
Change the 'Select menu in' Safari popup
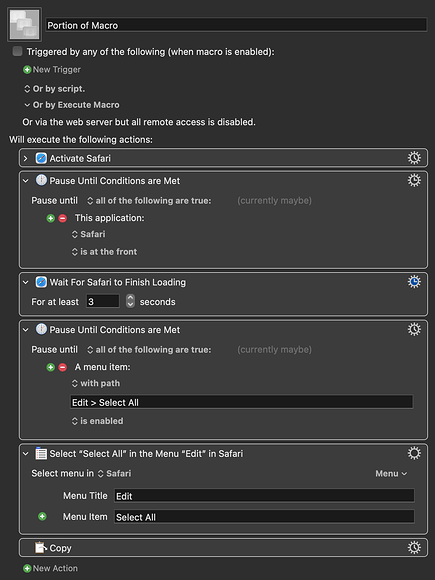[x=114, y=473]
